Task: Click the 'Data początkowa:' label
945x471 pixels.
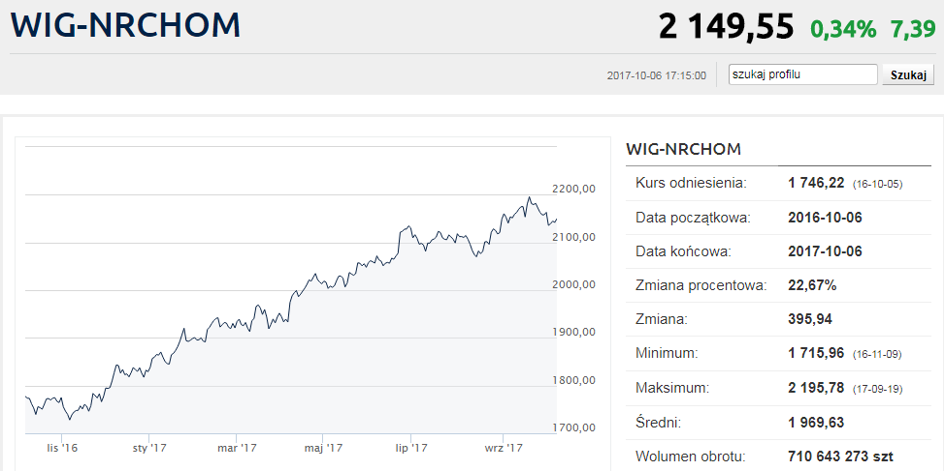Action: point(693,217)
